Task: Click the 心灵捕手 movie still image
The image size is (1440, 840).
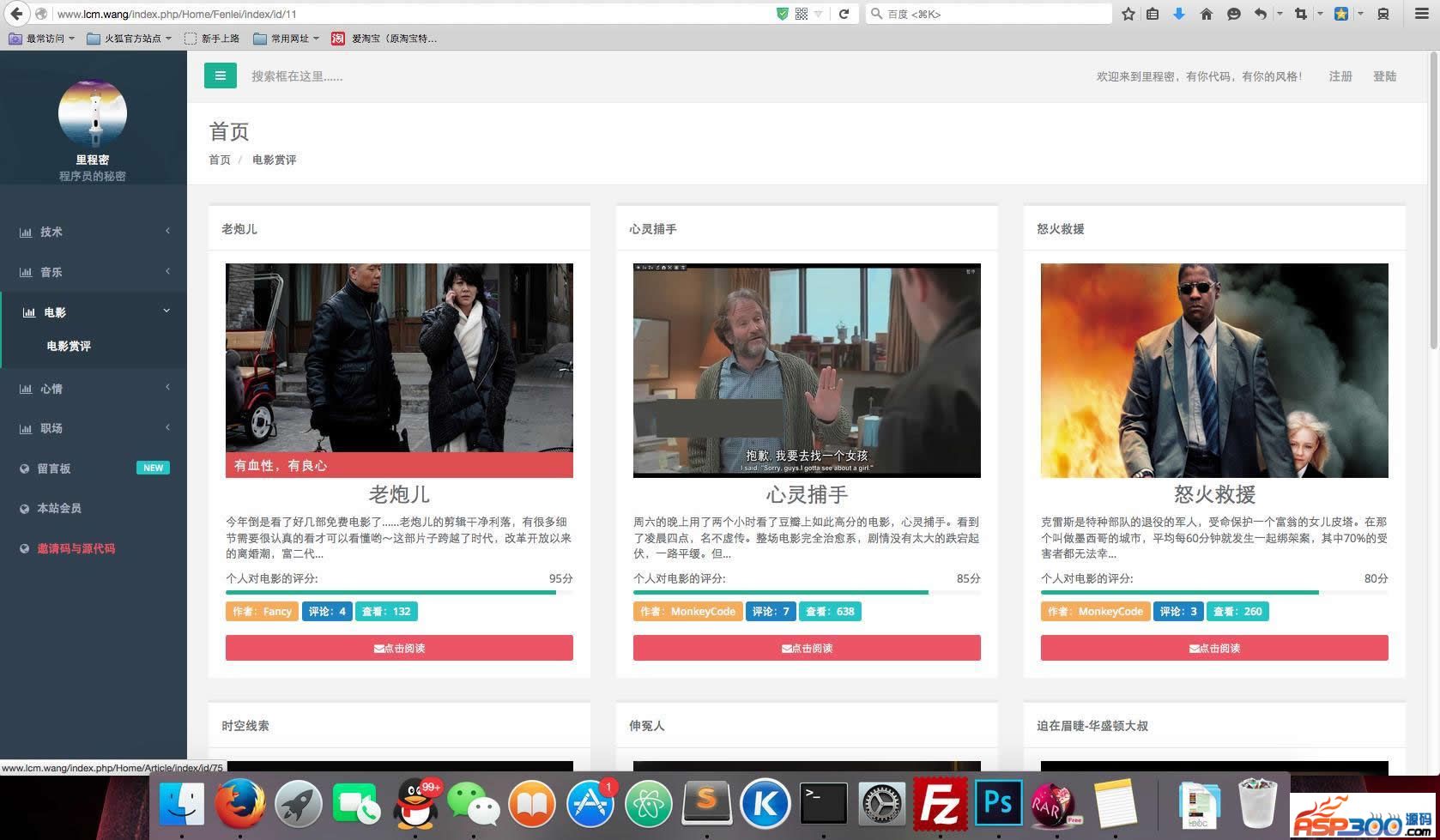Action: point(807,371)
